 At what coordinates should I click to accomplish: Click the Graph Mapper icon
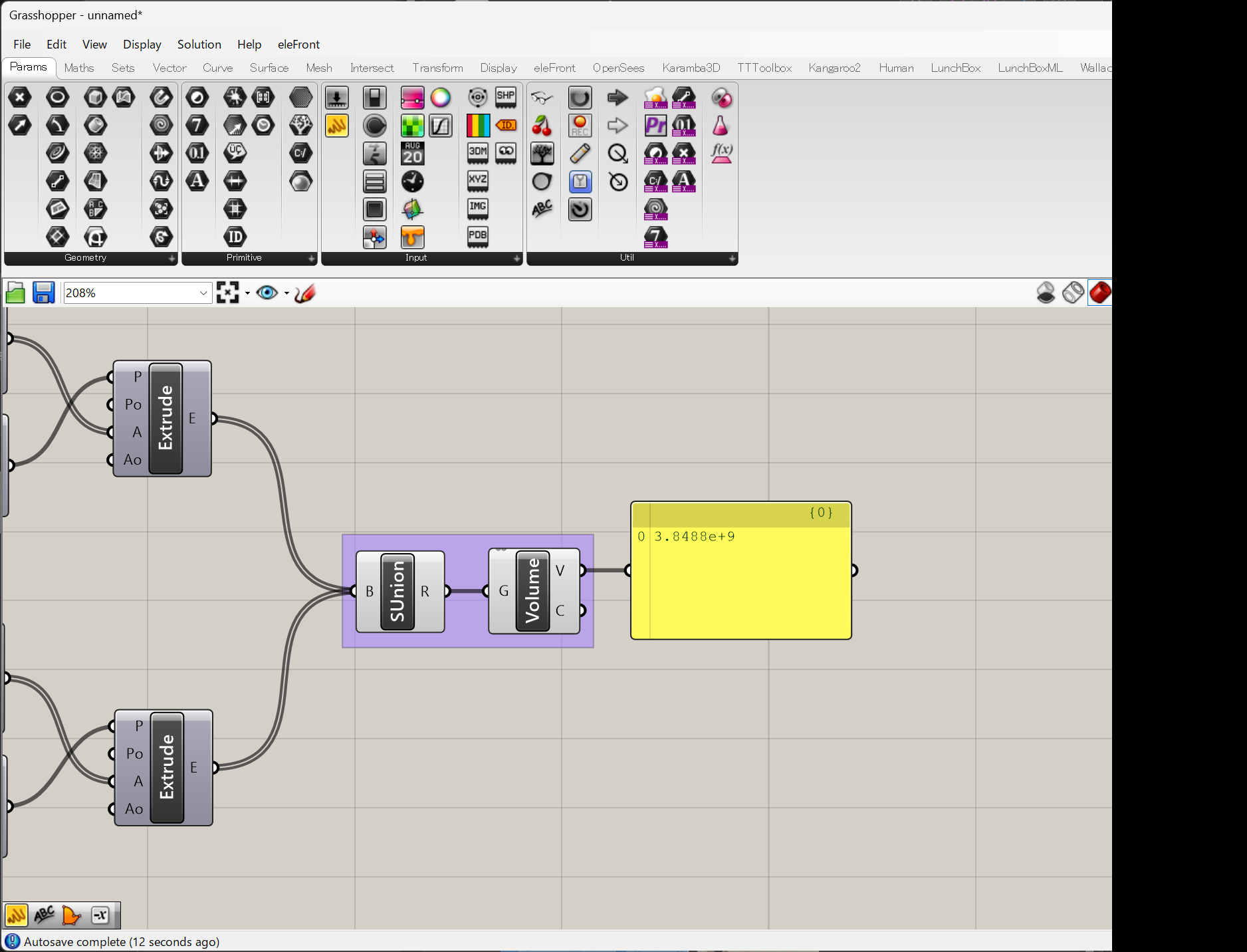[x=441, y=126]
